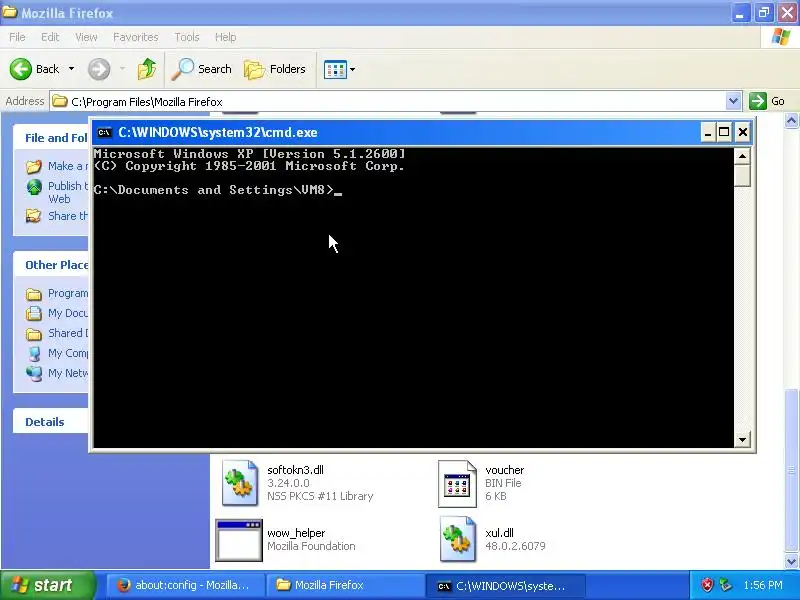
Task: Click the Windows flag logo in Explorer
Action: [x=781, y=37]
